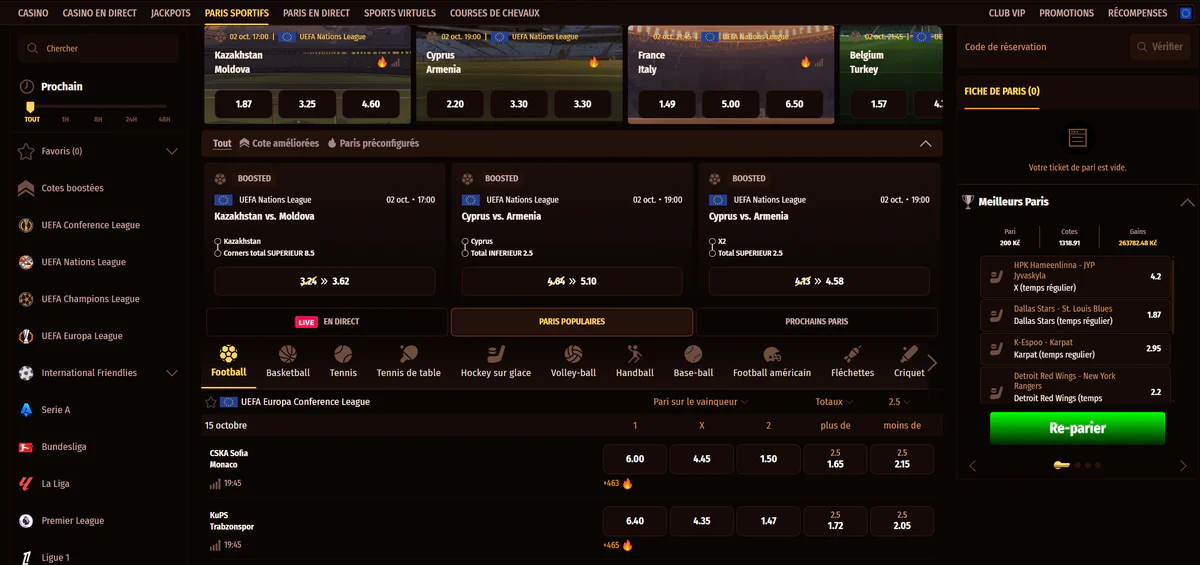Select the Base-ball sport icon
This screenshot has width=1200, height=565.
coord(693,354)
